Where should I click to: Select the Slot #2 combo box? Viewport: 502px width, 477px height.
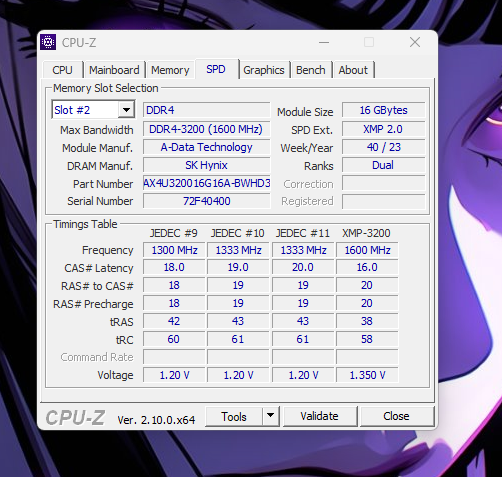[x=93, y=110]
